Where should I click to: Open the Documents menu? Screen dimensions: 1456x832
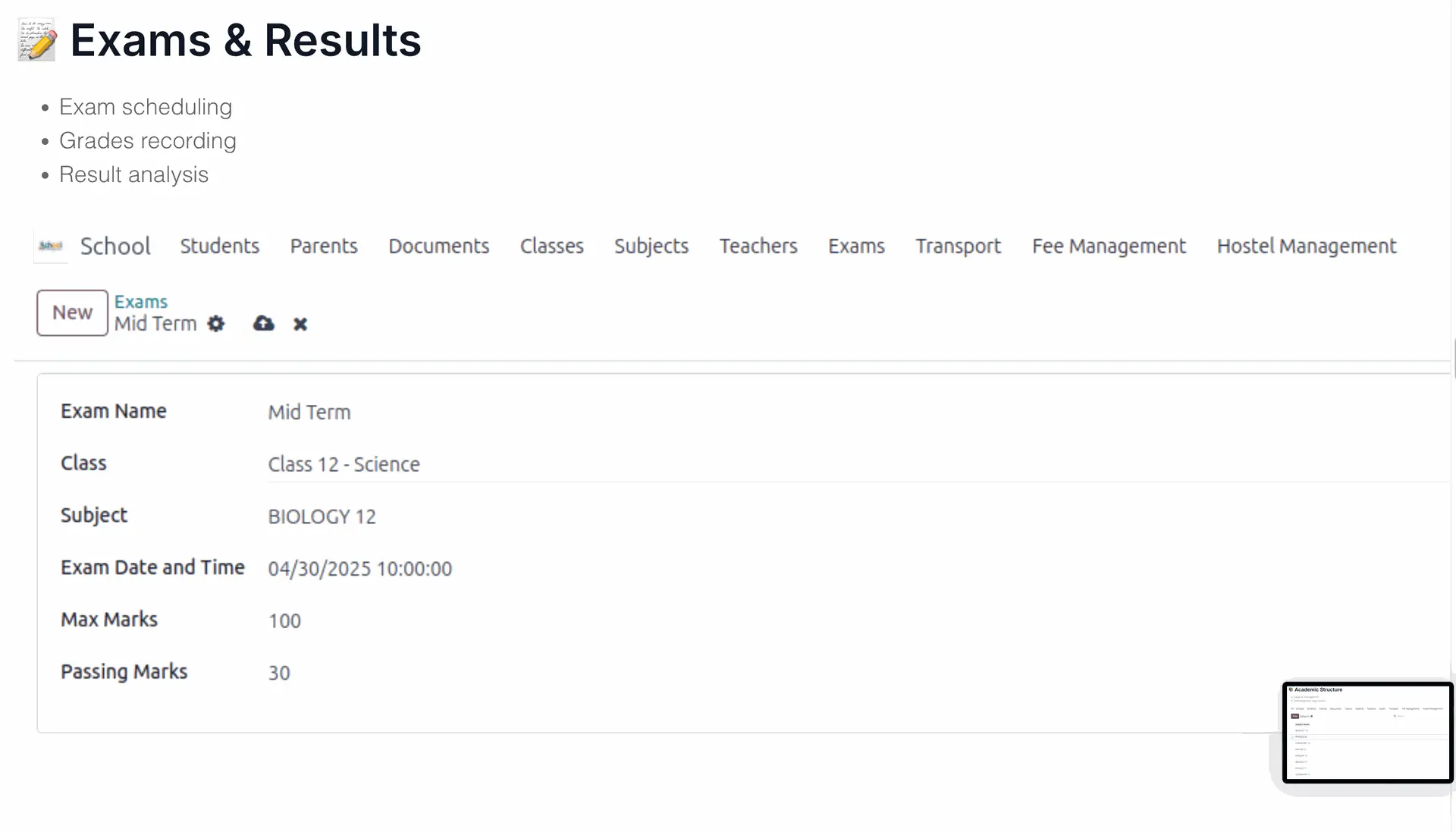click(x=439, y=246)
